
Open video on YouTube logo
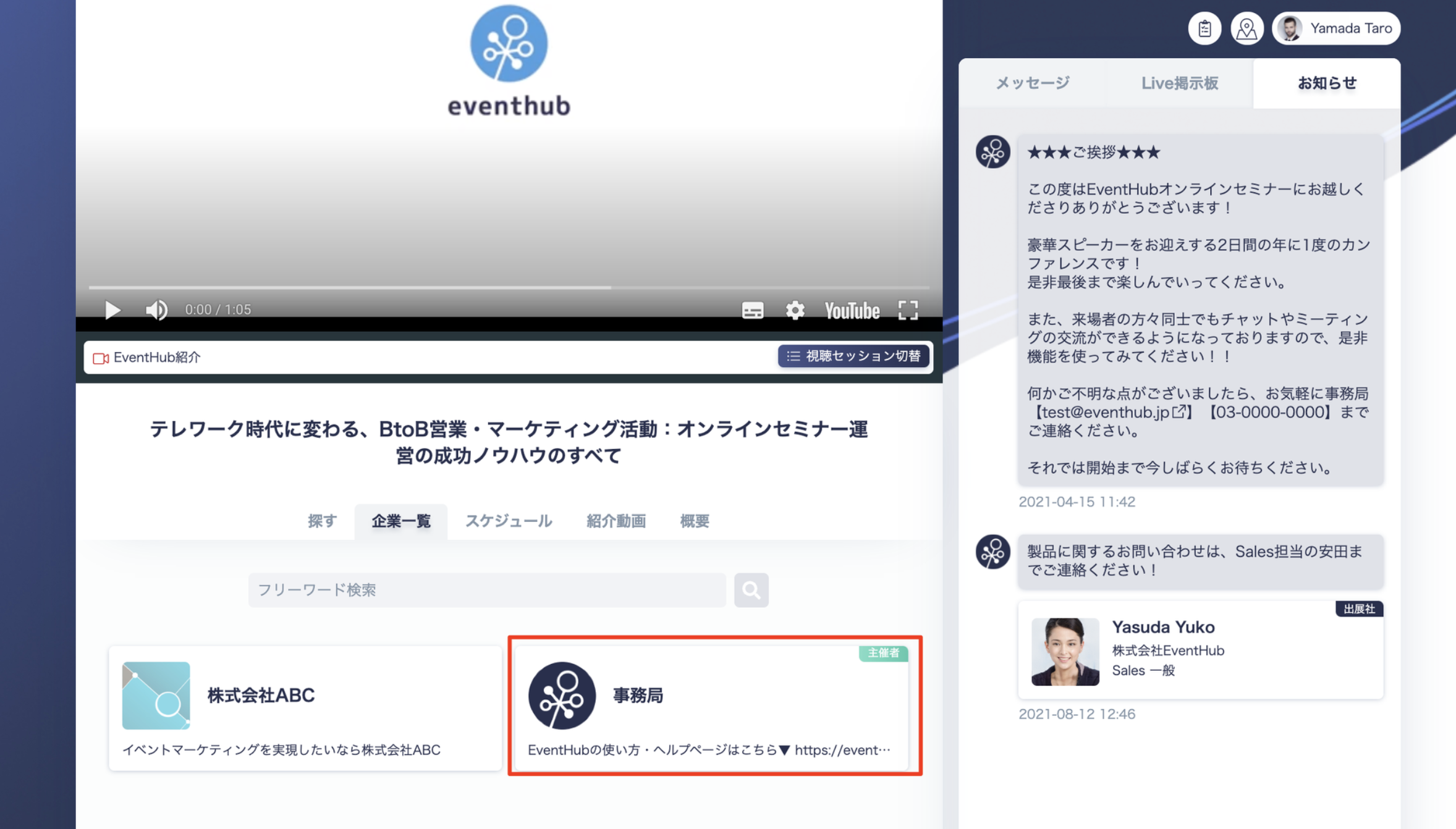coord(852,311)
